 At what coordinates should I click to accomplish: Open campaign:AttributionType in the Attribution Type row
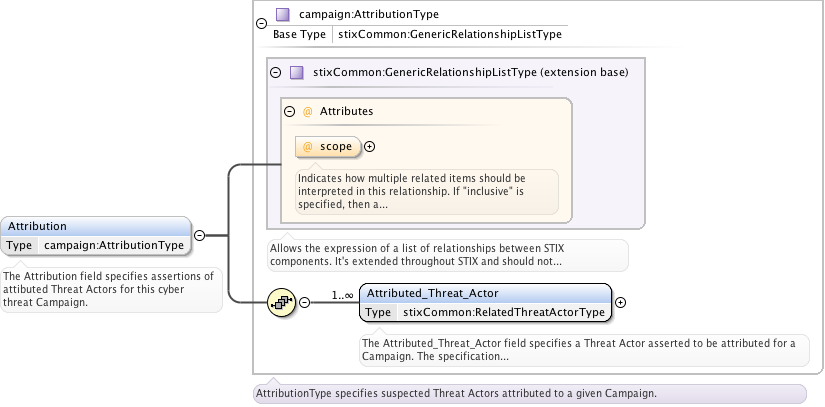coord(113,245)
